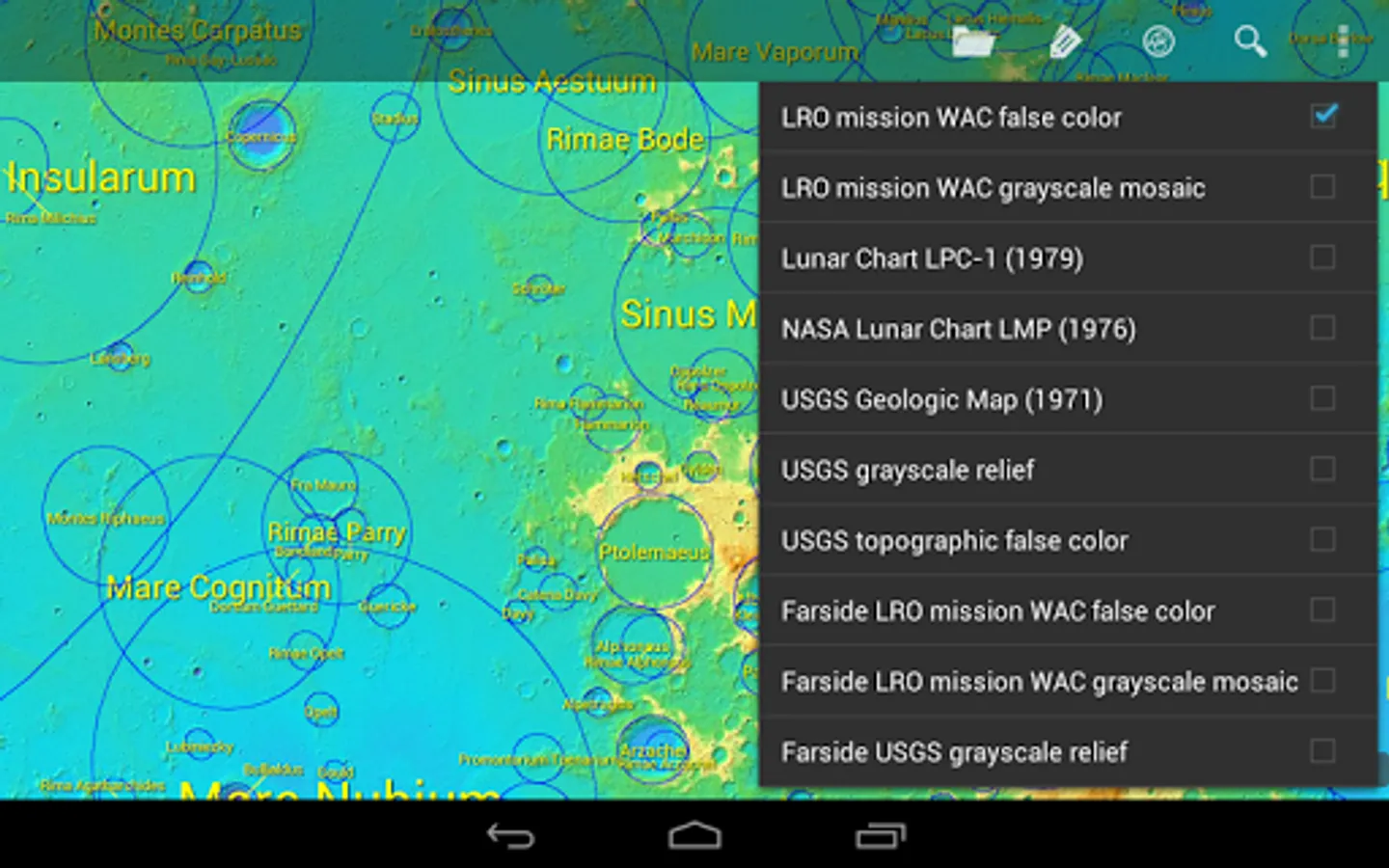Select Farside LRO mission WAC grayscale mosaic
1389x868 pixels.
1069,680
